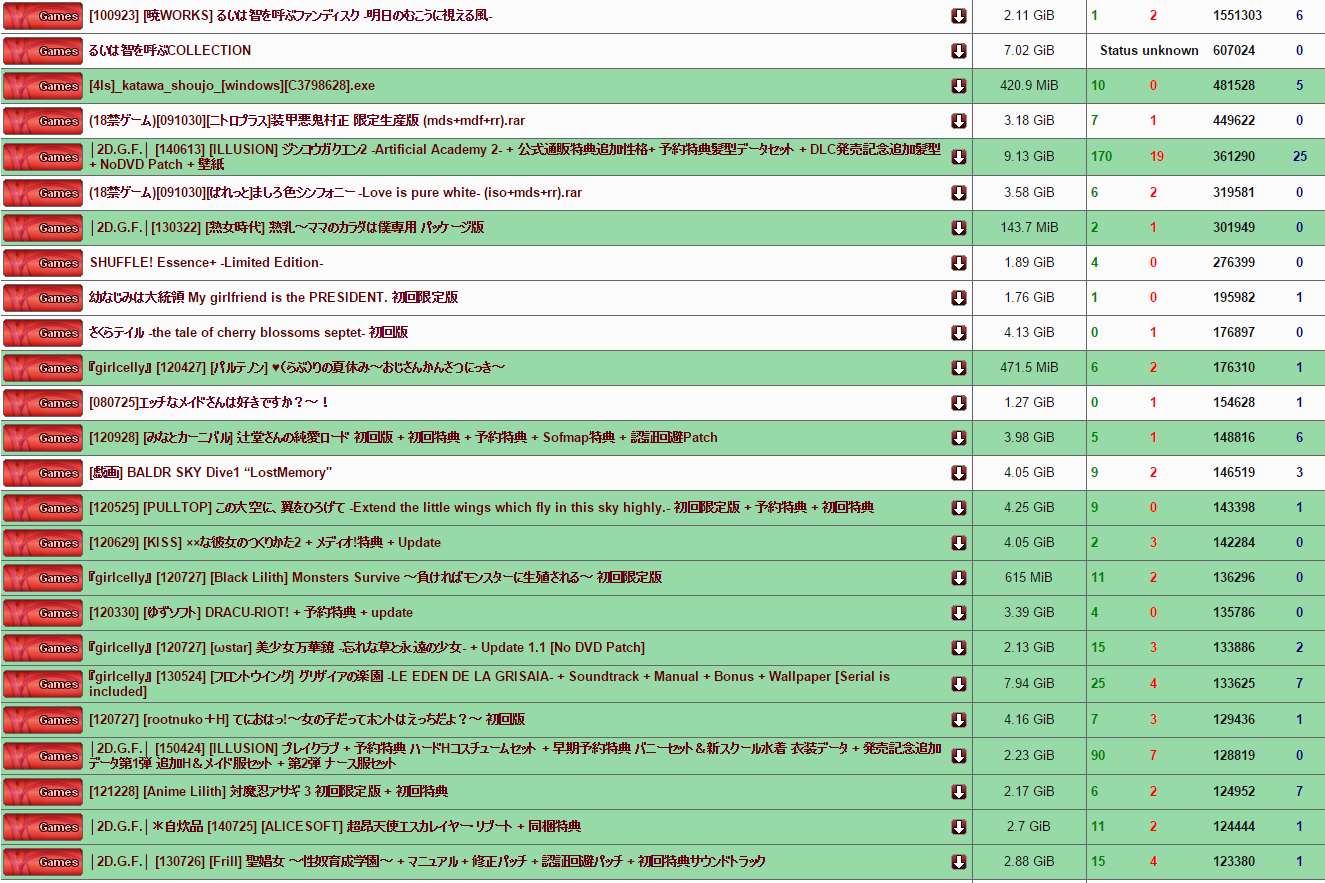Image resolution: width=1325 pixels, height=883 pixels.
Task: Click the 1.76 GiB size value
Action: (1029, 298)
